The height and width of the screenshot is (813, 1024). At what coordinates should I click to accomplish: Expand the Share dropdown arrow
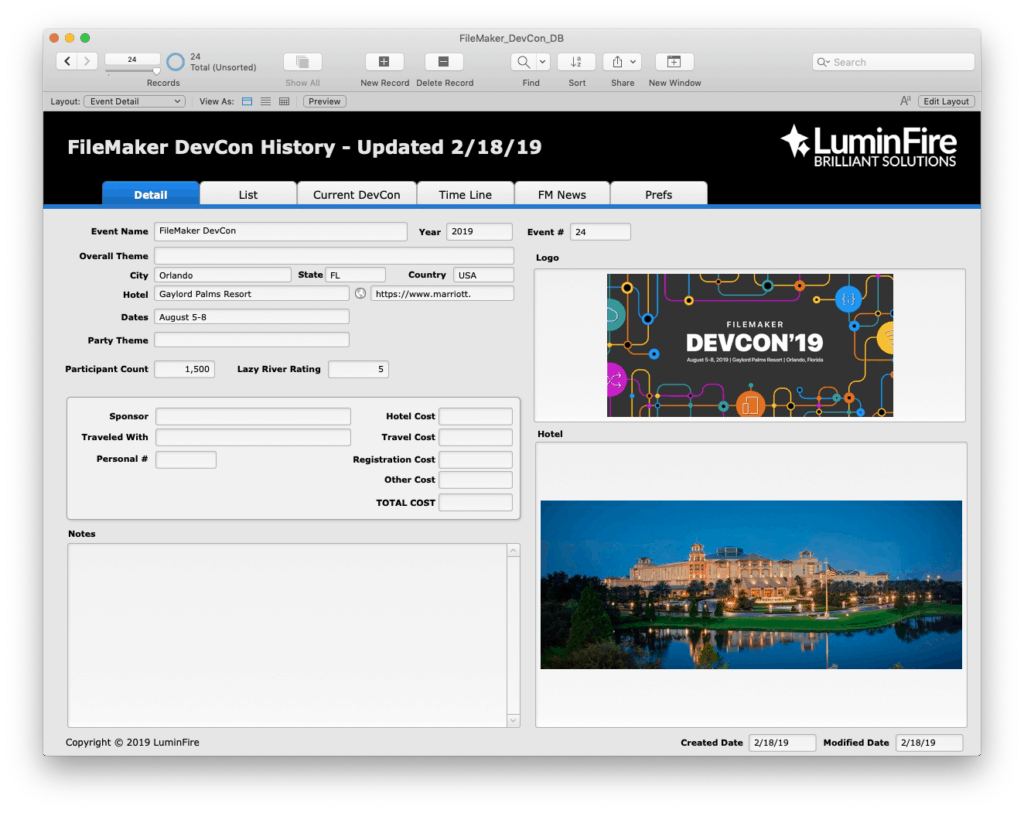pos(631,61)
